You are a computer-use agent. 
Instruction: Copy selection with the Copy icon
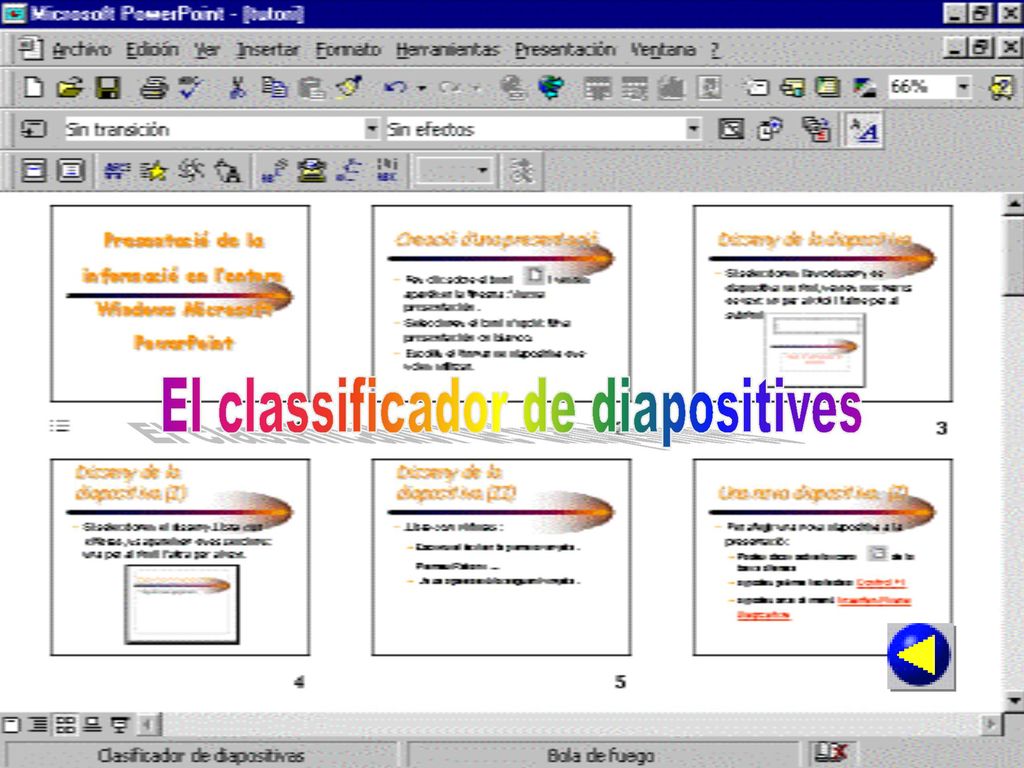click(275, 87)
